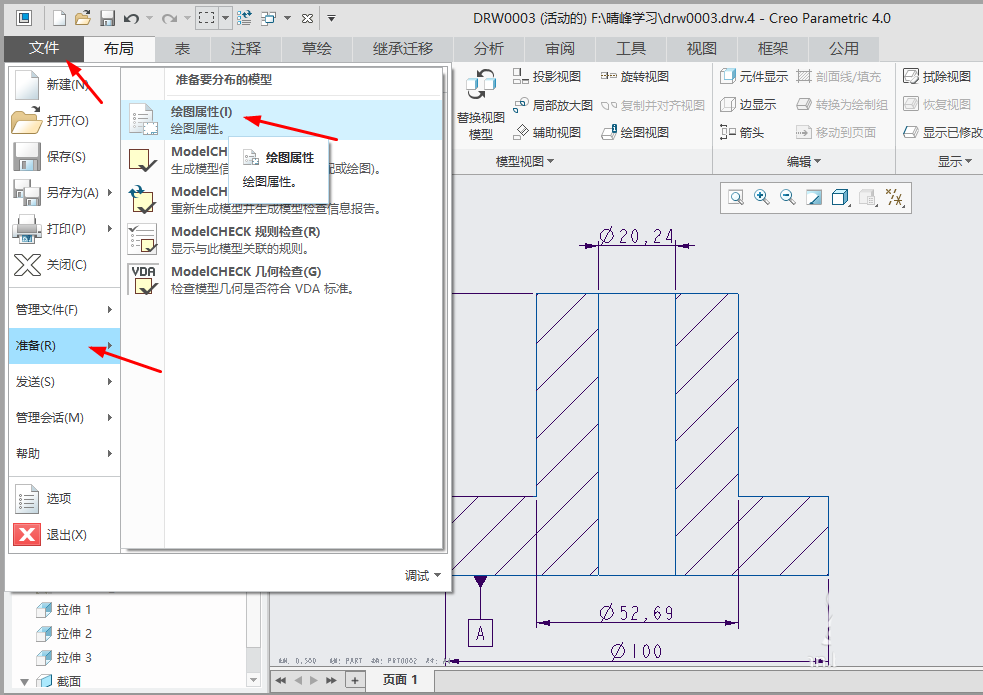Image resolution: width=983 pixels, height=695 pixels.
Task: Click the close window icon in quick access toolbar
Action: click(307, 18)
